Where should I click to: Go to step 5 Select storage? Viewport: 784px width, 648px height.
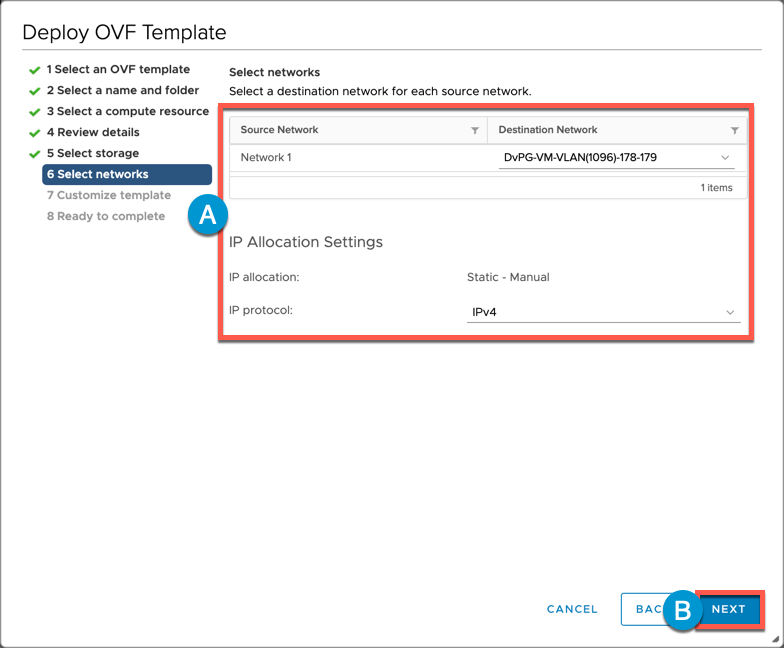[x=92, y=154]
